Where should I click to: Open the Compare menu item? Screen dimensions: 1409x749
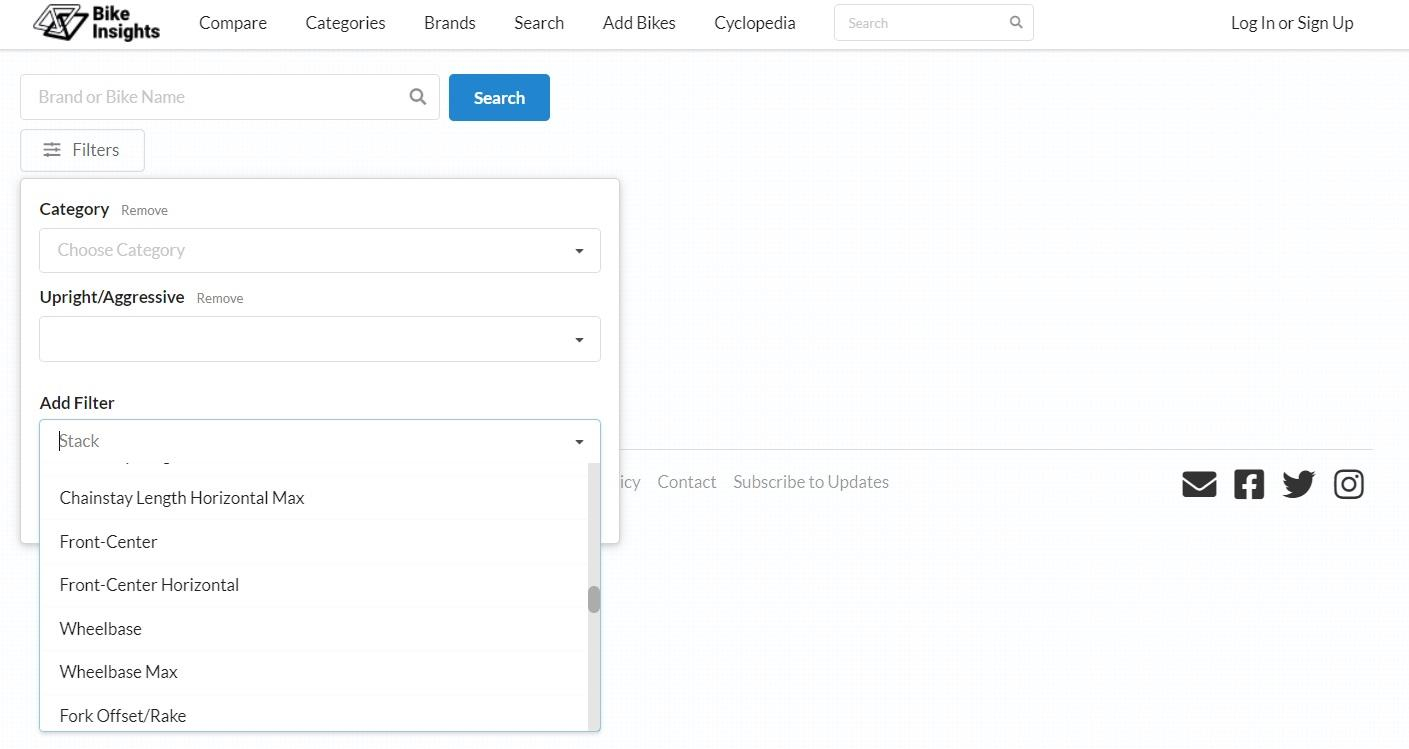point(233,23)
